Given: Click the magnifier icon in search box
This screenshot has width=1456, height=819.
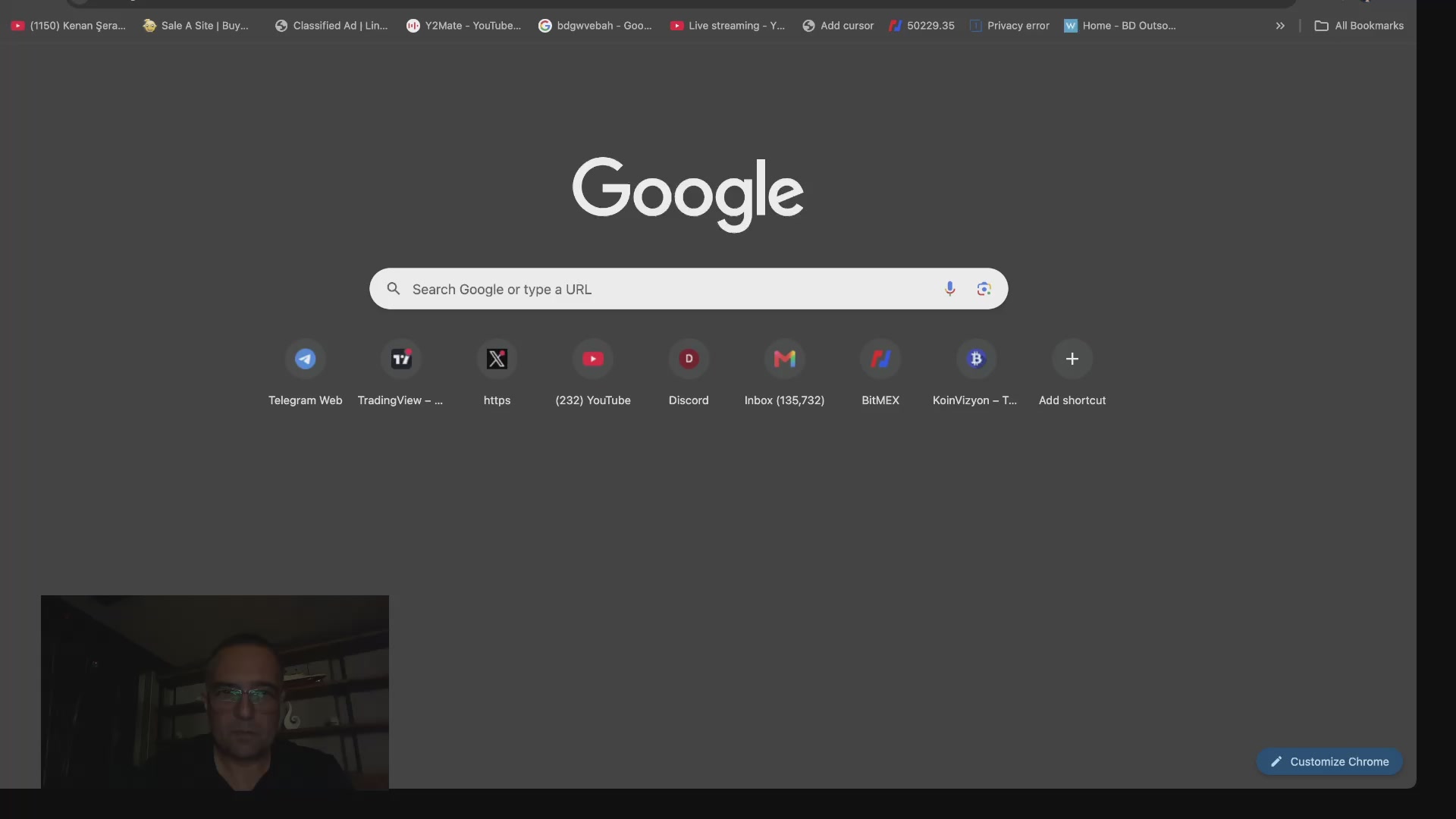Looking at the screenshot, I should pos(394,289).
